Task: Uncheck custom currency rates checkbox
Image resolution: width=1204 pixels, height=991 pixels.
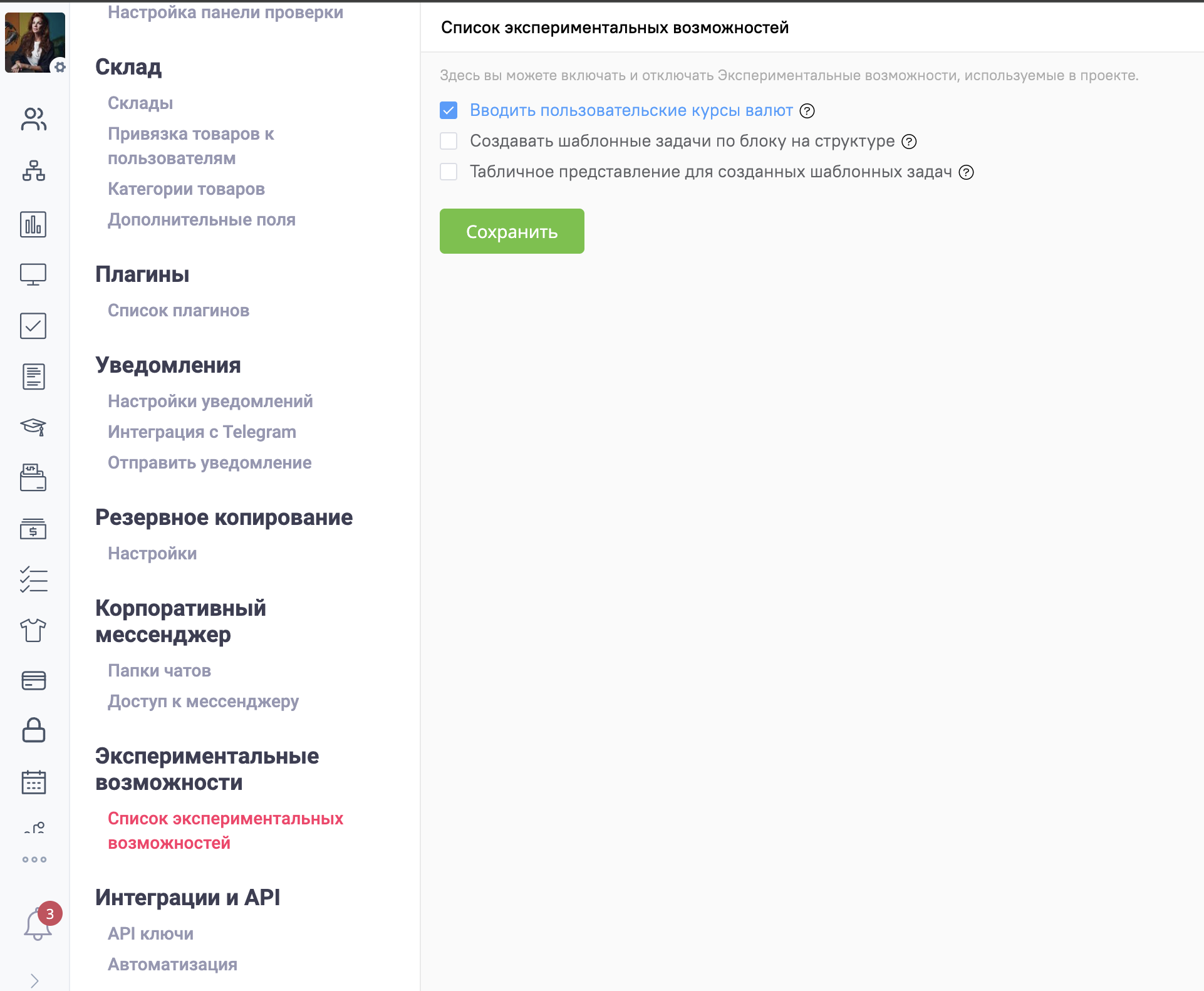Action: pos(449,111)
